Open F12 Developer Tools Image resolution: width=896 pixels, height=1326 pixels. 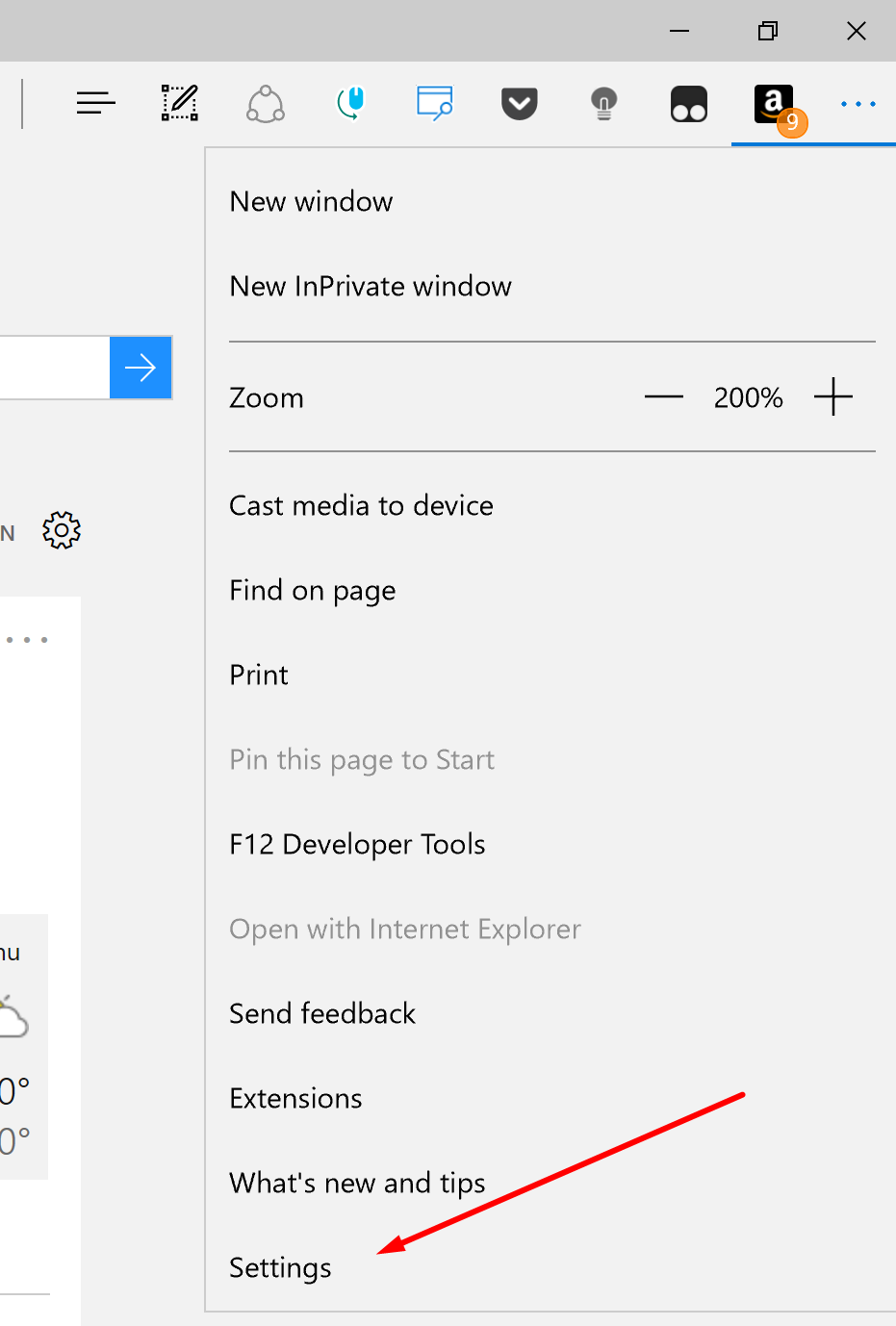(x=357, y=845)
